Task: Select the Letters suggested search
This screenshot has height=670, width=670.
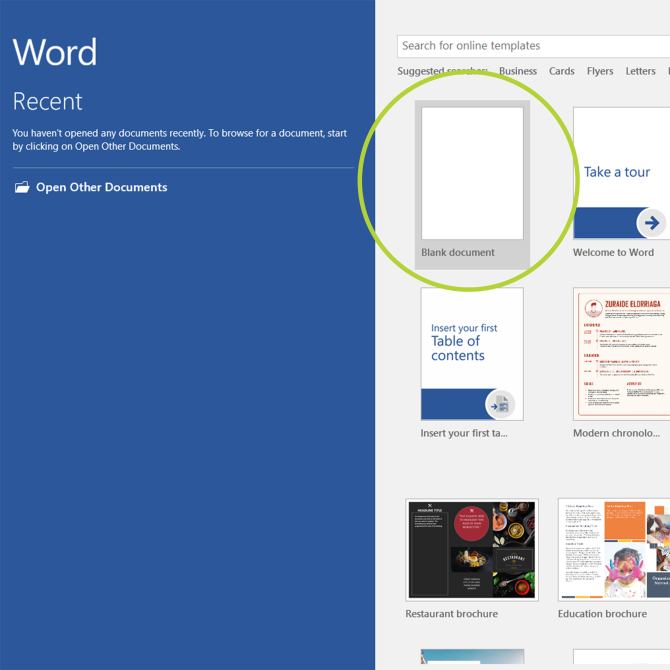Action: (640, 71)
